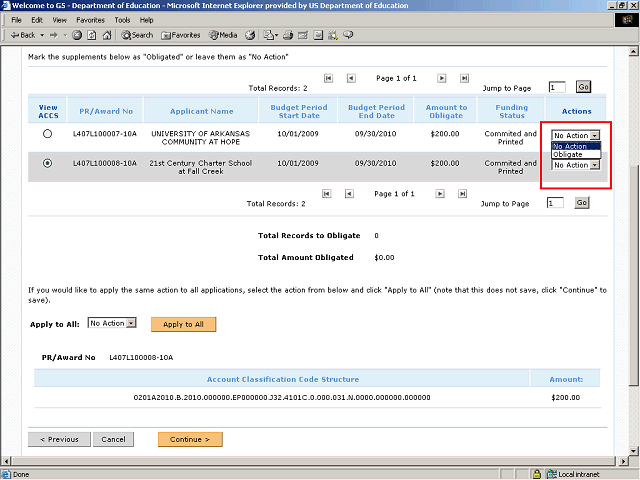Refresh the page using the Refresh icon
640x480 pixels.
pyautogui.click(x=92, y=35)
